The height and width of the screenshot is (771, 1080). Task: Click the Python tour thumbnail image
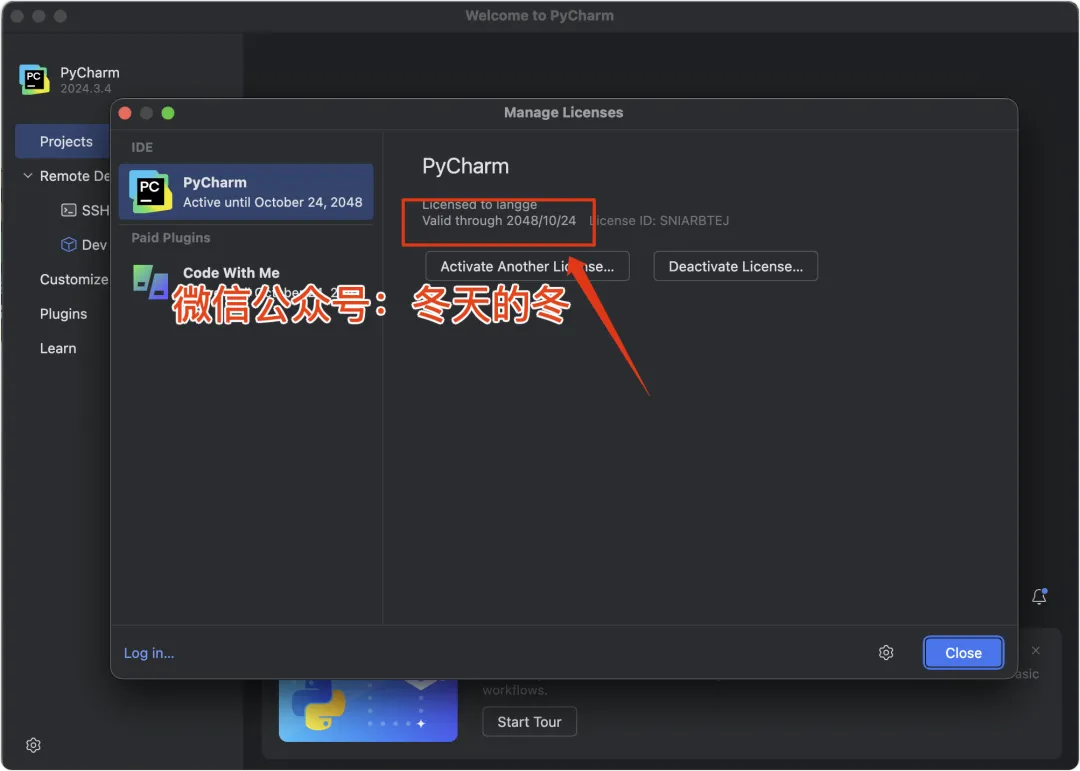368,710
